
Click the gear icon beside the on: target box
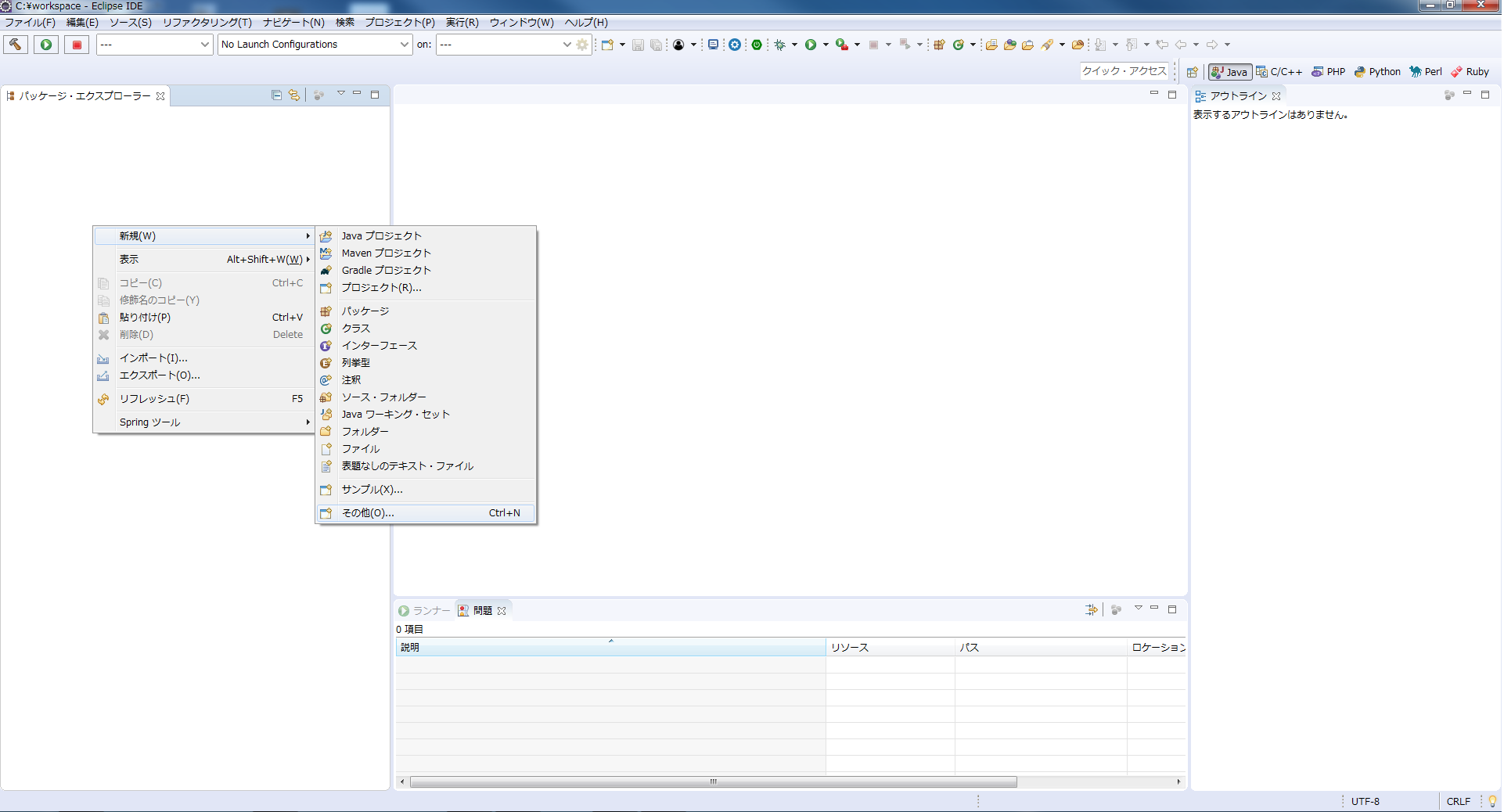pos(582,45)
